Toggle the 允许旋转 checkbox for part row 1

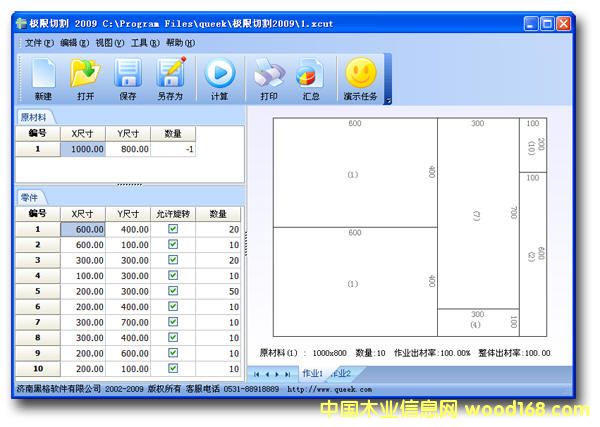tap(173, 229)
